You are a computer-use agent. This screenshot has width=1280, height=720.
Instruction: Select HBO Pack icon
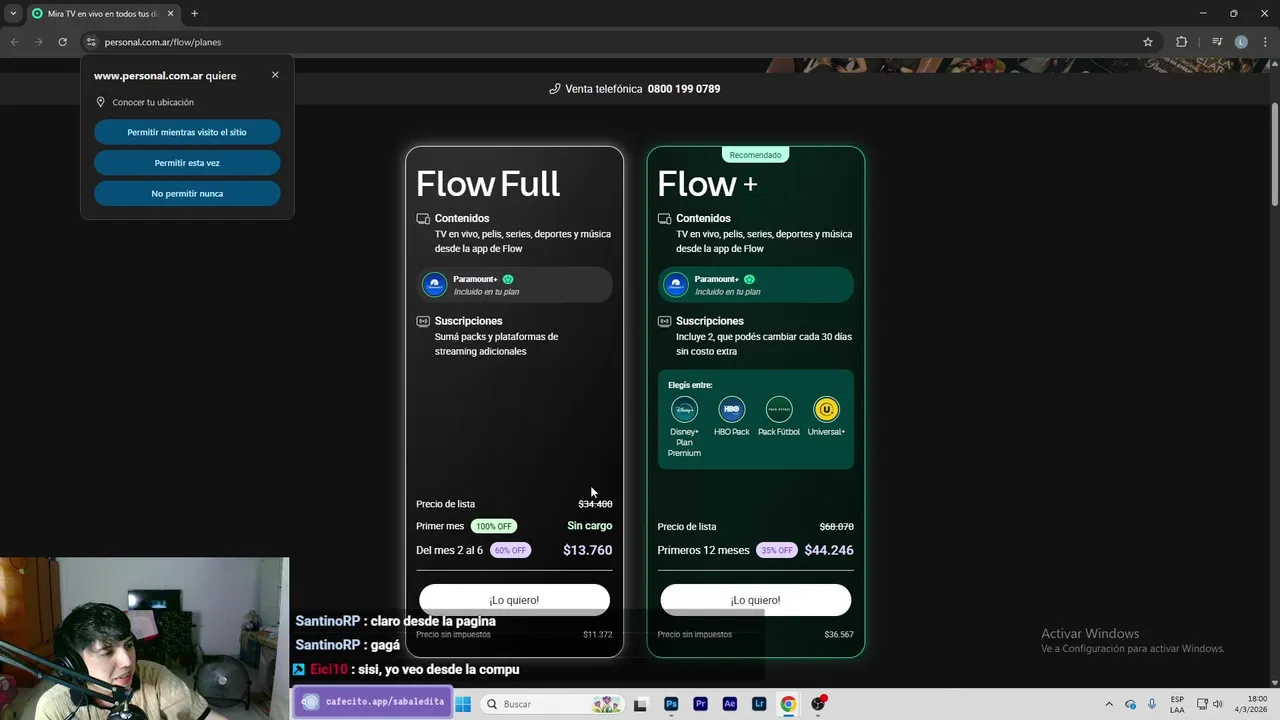tap(732, 409)
